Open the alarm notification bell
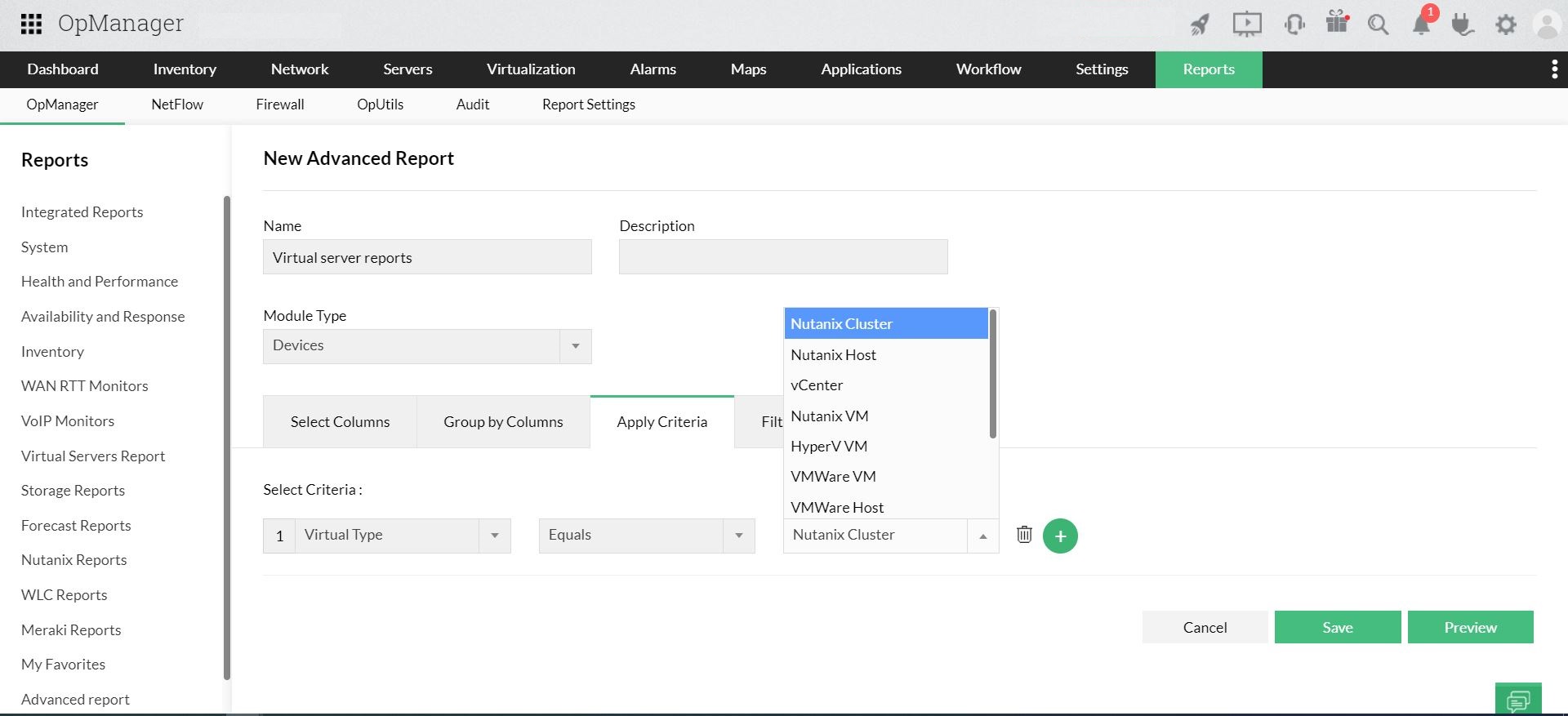Viewport: 1568px width, 716px height. point(1422,24)
